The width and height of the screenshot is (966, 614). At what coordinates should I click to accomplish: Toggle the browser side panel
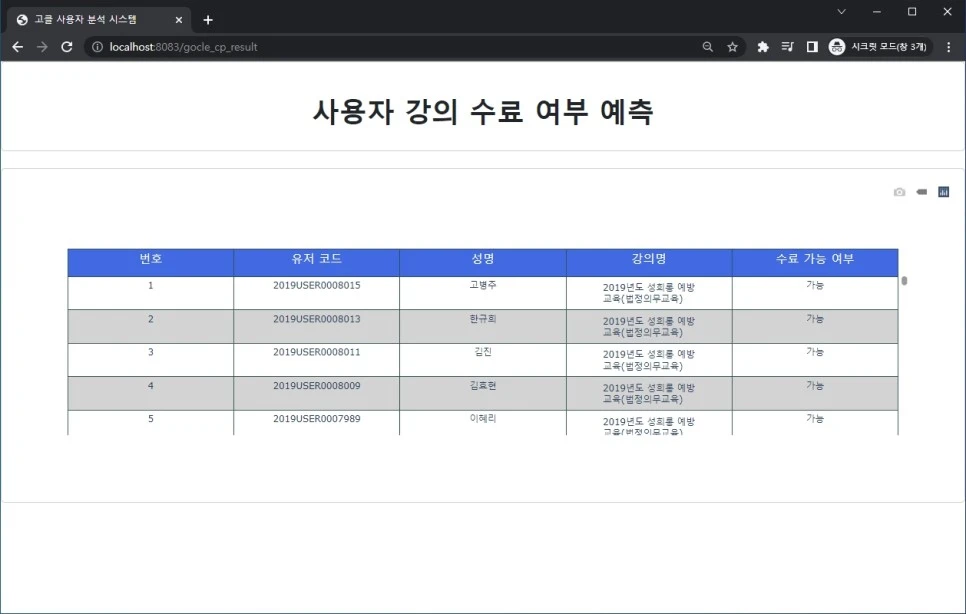[x=812, y=47]
